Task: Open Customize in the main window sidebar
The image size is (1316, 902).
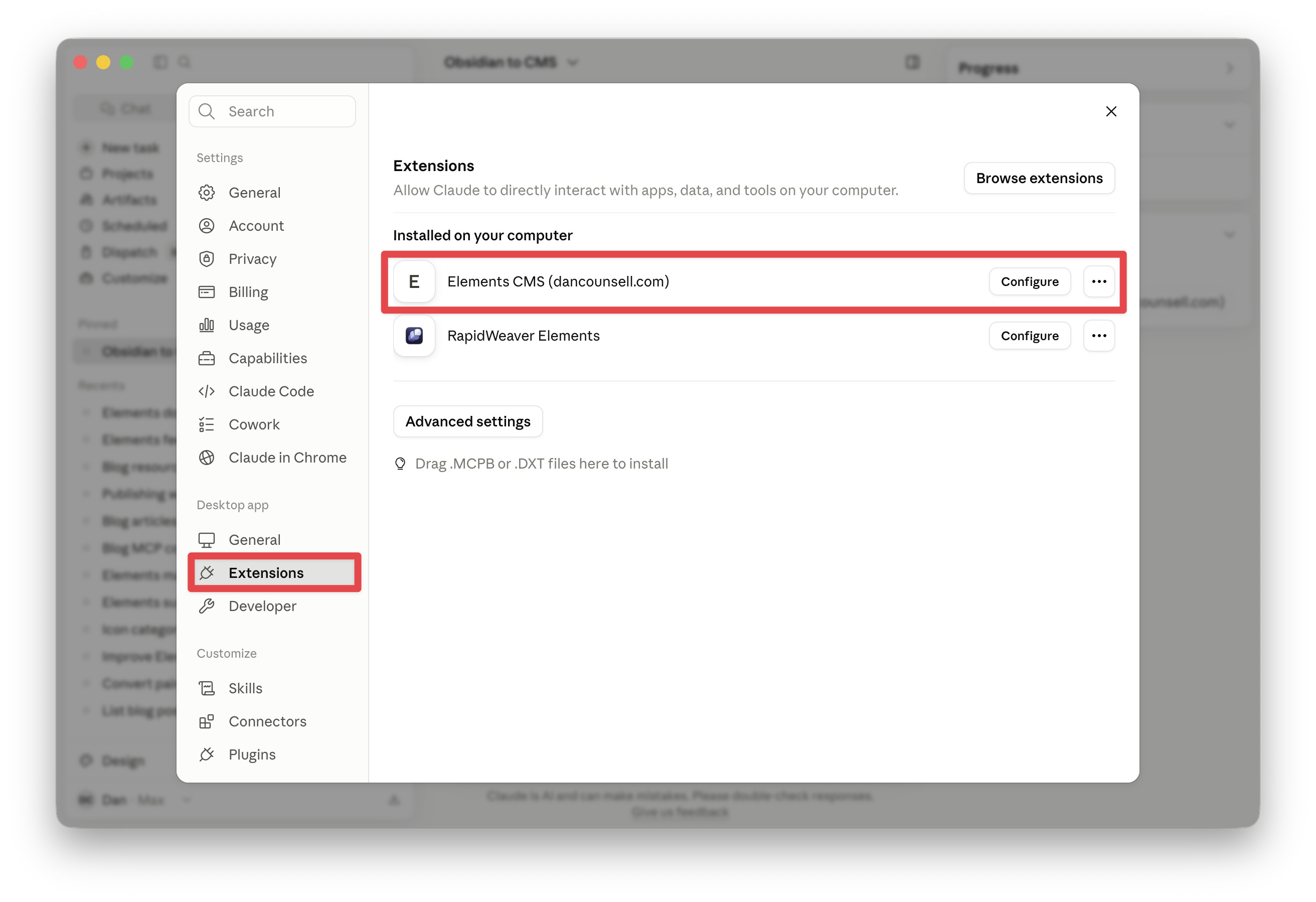Action: (x=124, y=278)
